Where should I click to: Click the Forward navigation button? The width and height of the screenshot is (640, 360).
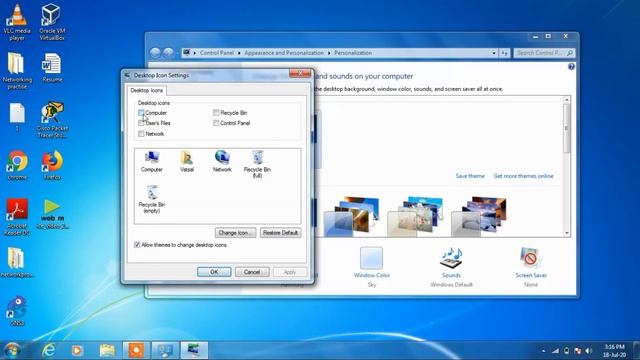[x=168, y=53]
